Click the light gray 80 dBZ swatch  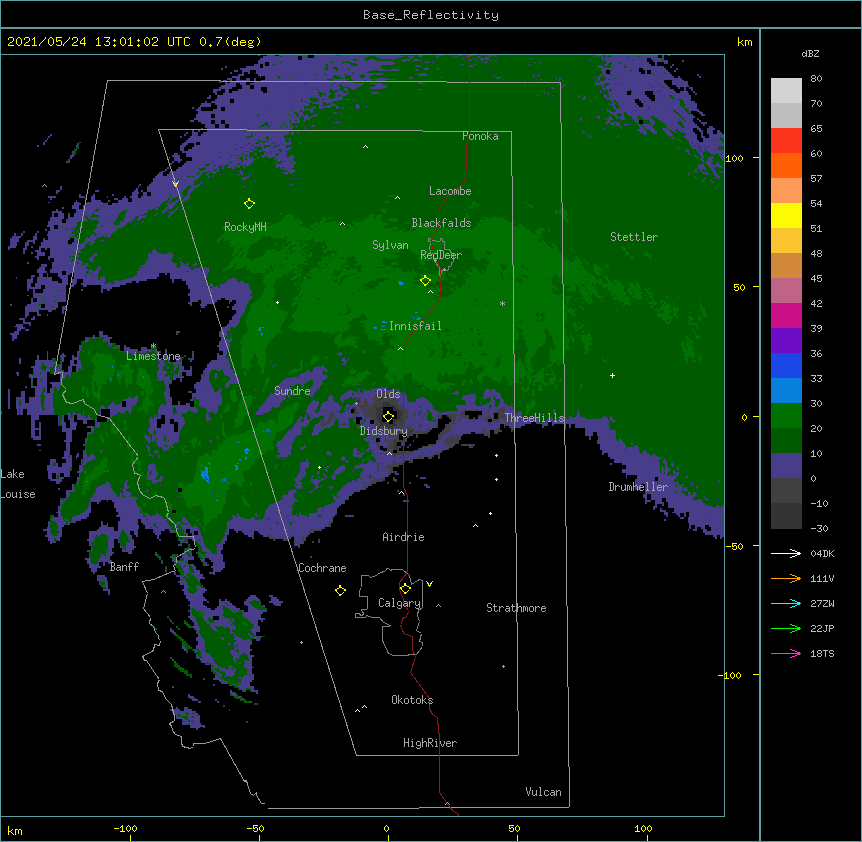(x=786, y=91)
